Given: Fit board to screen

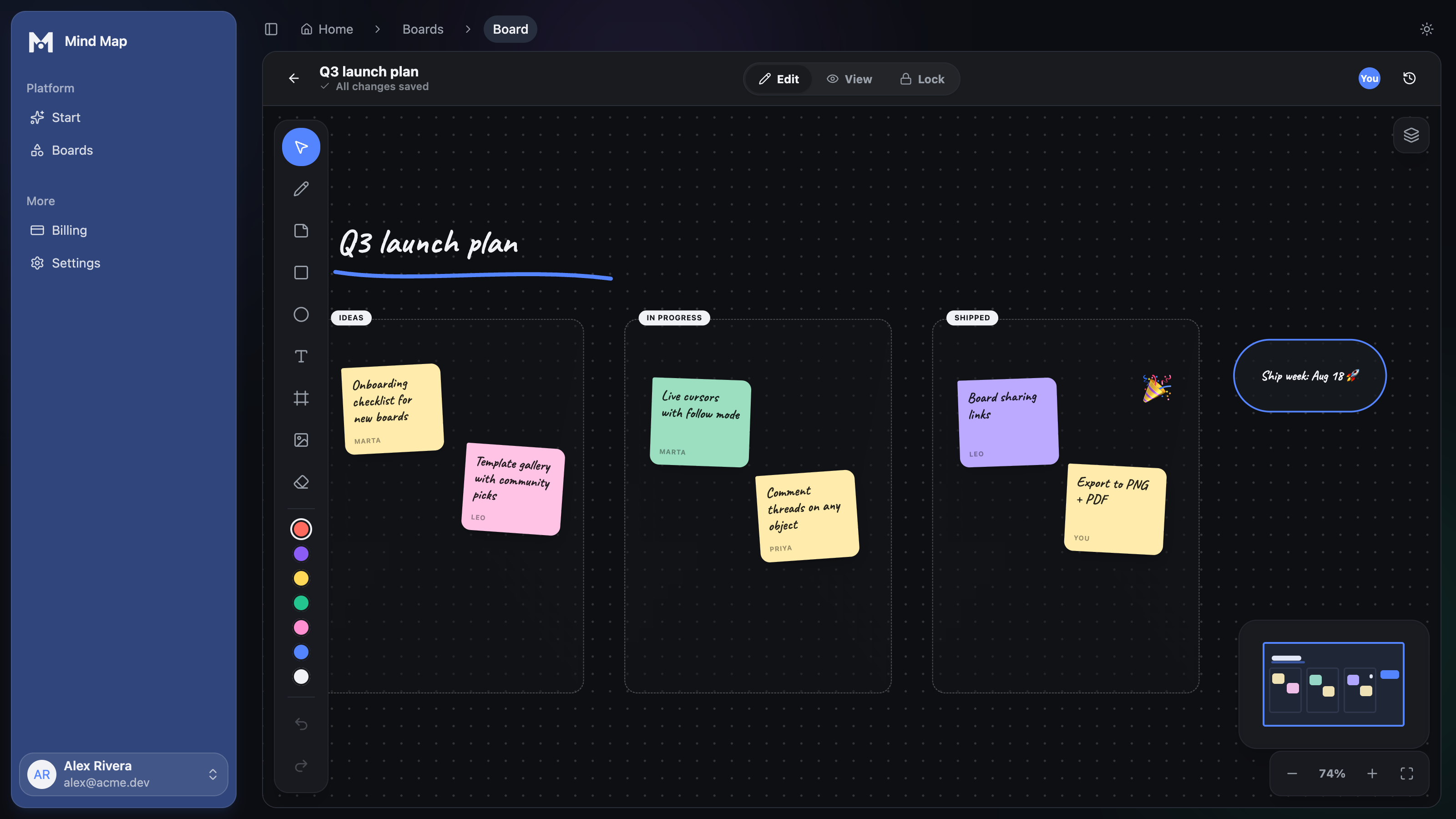Looking at the screenshot, I should [x=1407, y=773].
